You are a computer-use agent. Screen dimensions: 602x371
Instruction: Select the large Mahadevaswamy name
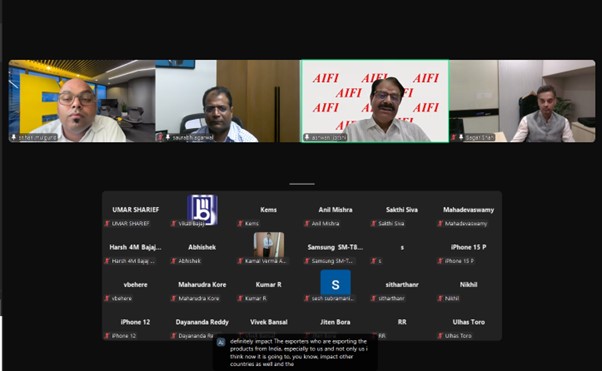(x=468, y=210)
